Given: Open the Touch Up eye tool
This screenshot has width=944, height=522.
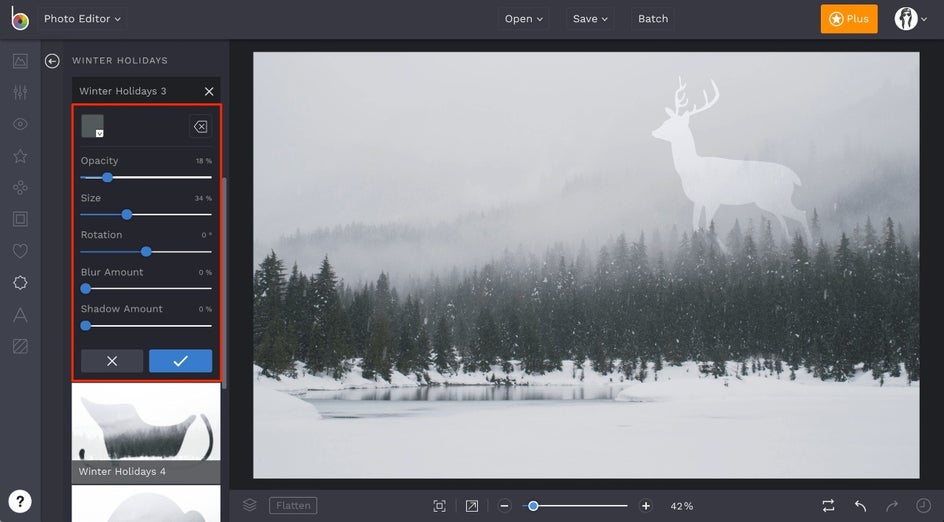Looking at the screenshot, I should (20, 124).
